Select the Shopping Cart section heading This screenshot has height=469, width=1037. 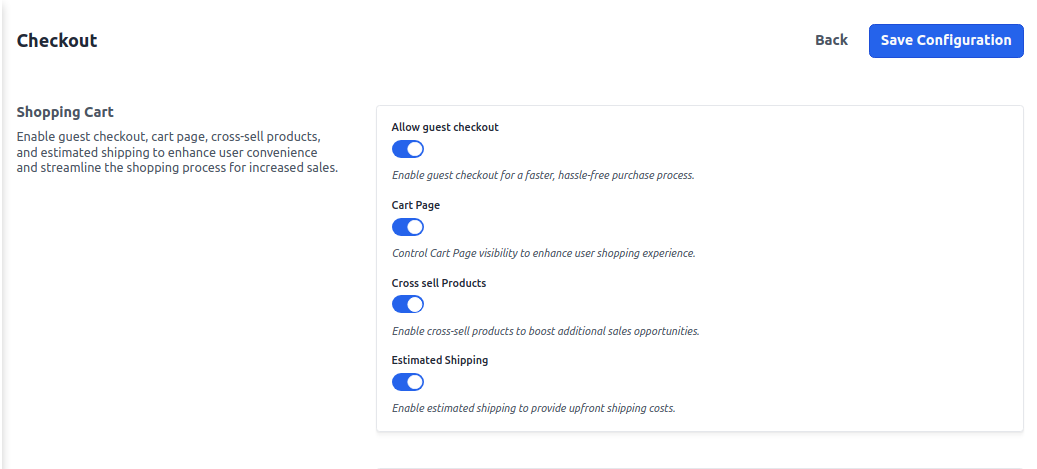coord(65,113)
